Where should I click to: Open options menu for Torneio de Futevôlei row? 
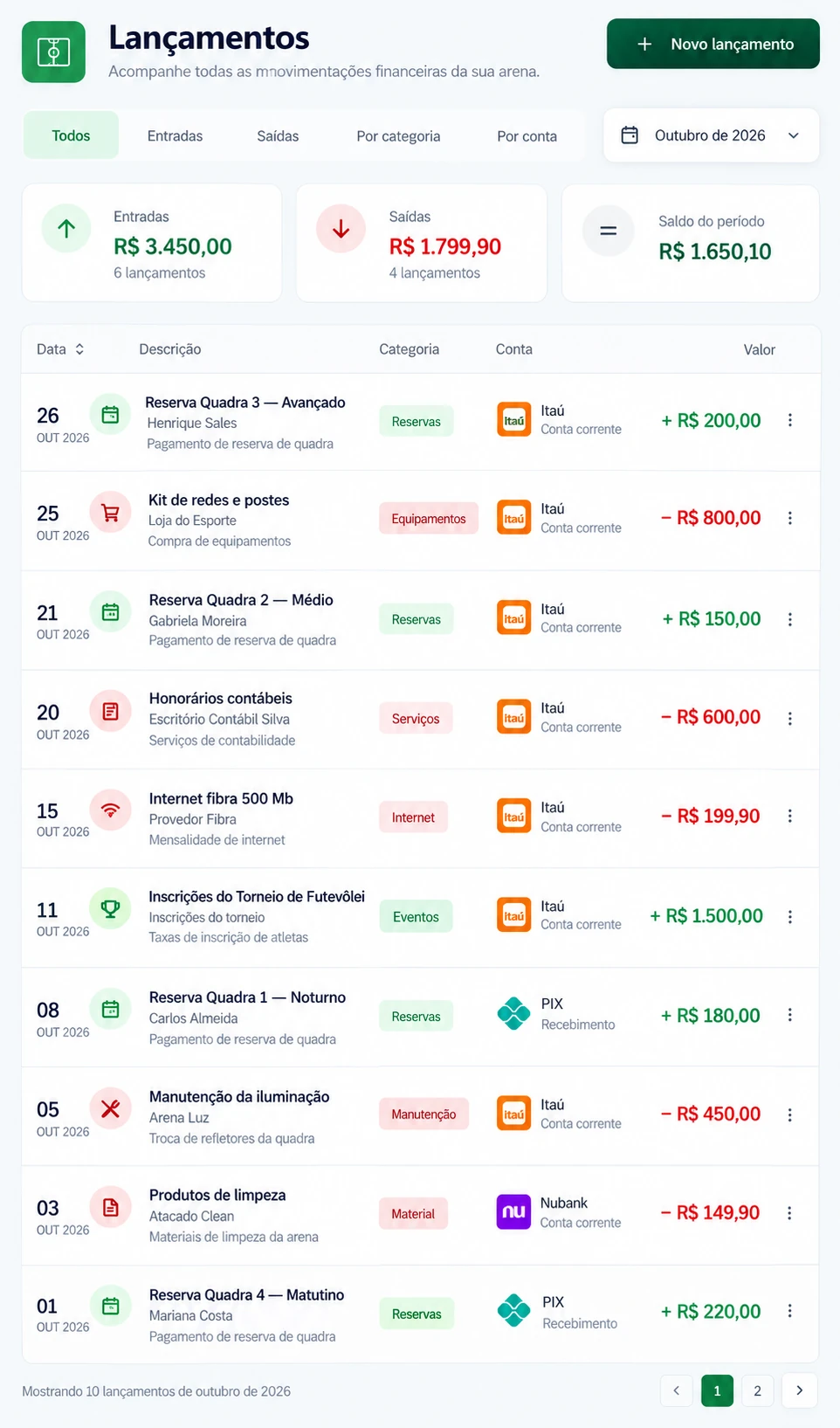click(789, 916)
